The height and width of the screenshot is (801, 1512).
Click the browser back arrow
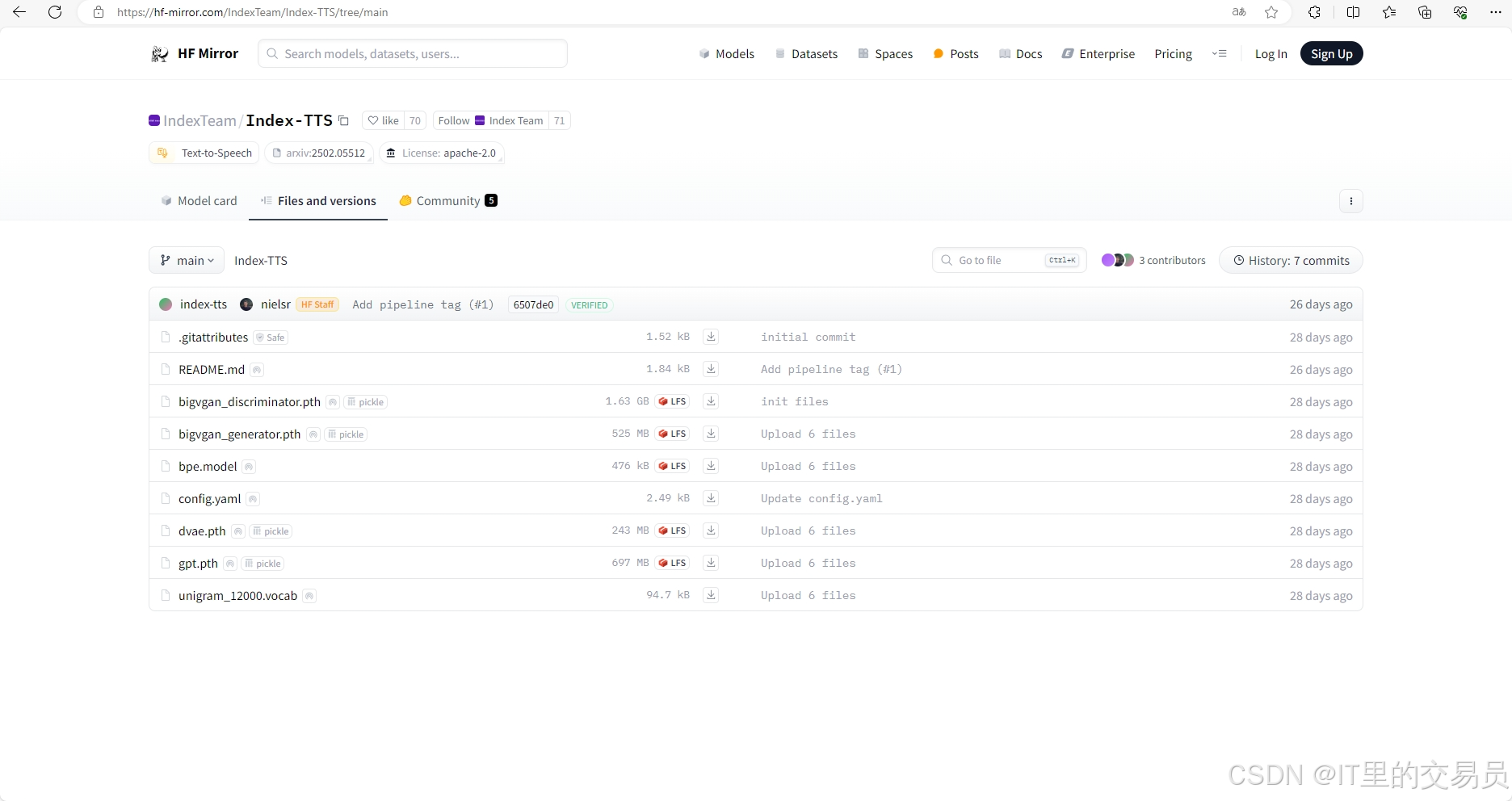[19, 12]
